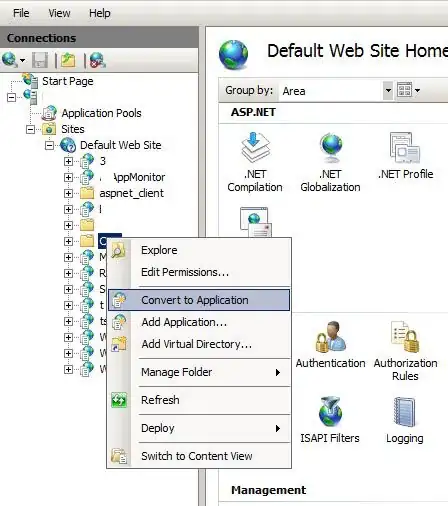Select Start Page in the tree

[x=68, y=81]
